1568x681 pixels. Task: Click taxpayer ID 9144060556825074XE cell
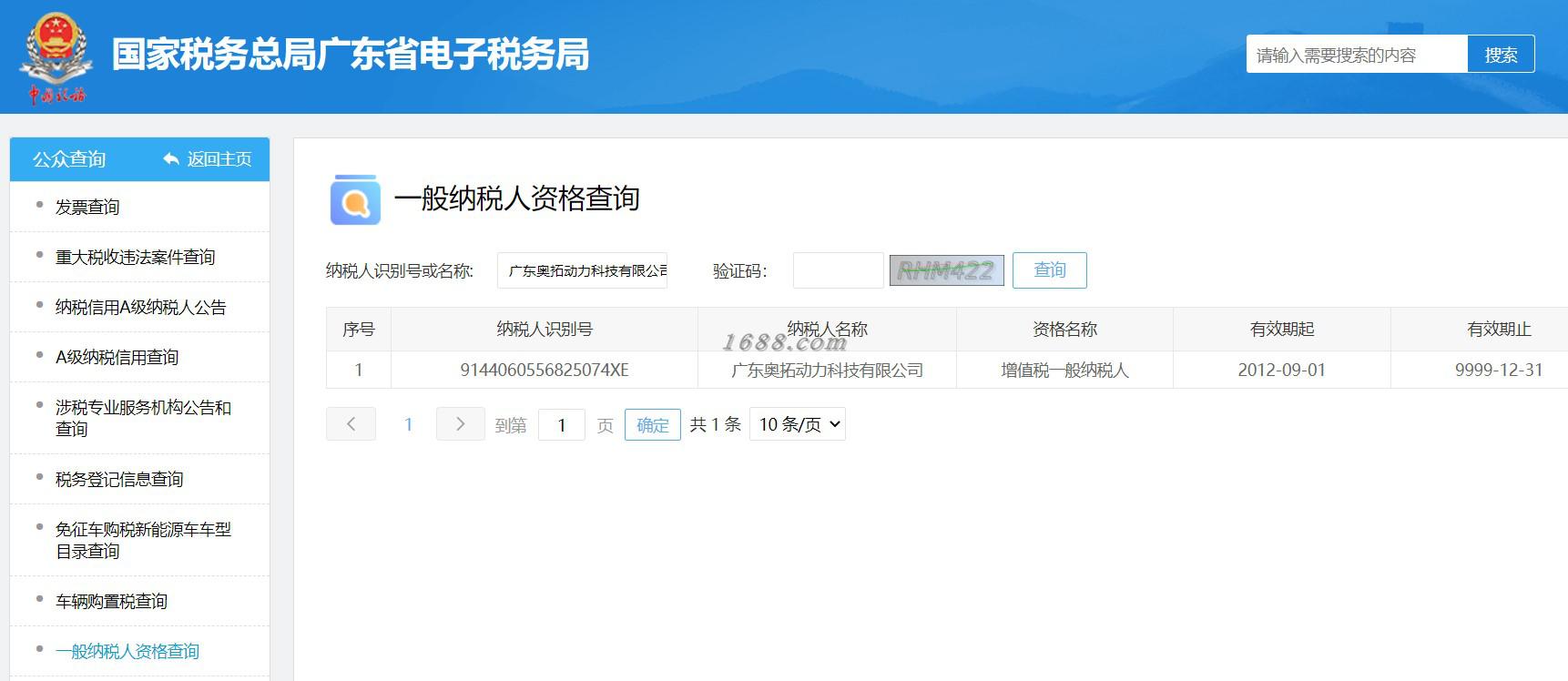point(544,370)
